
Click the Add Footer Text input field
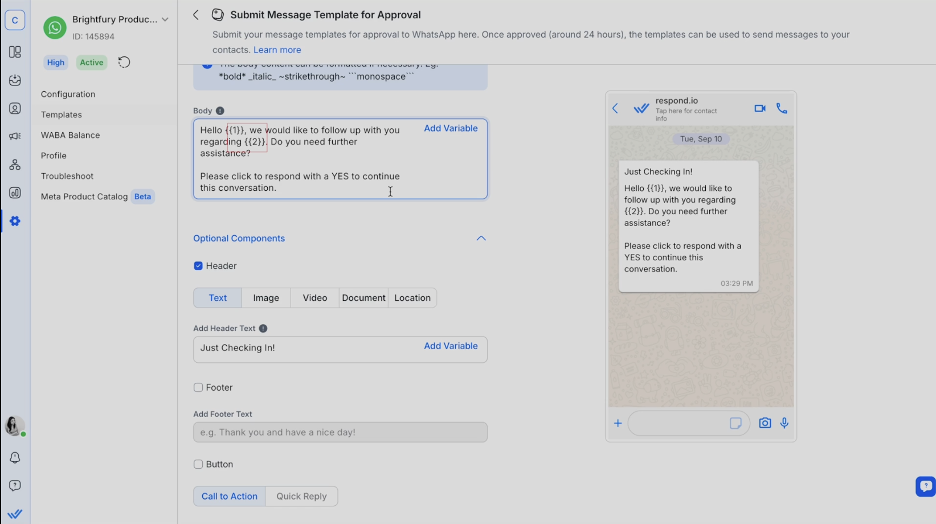(x=340, y=433)
